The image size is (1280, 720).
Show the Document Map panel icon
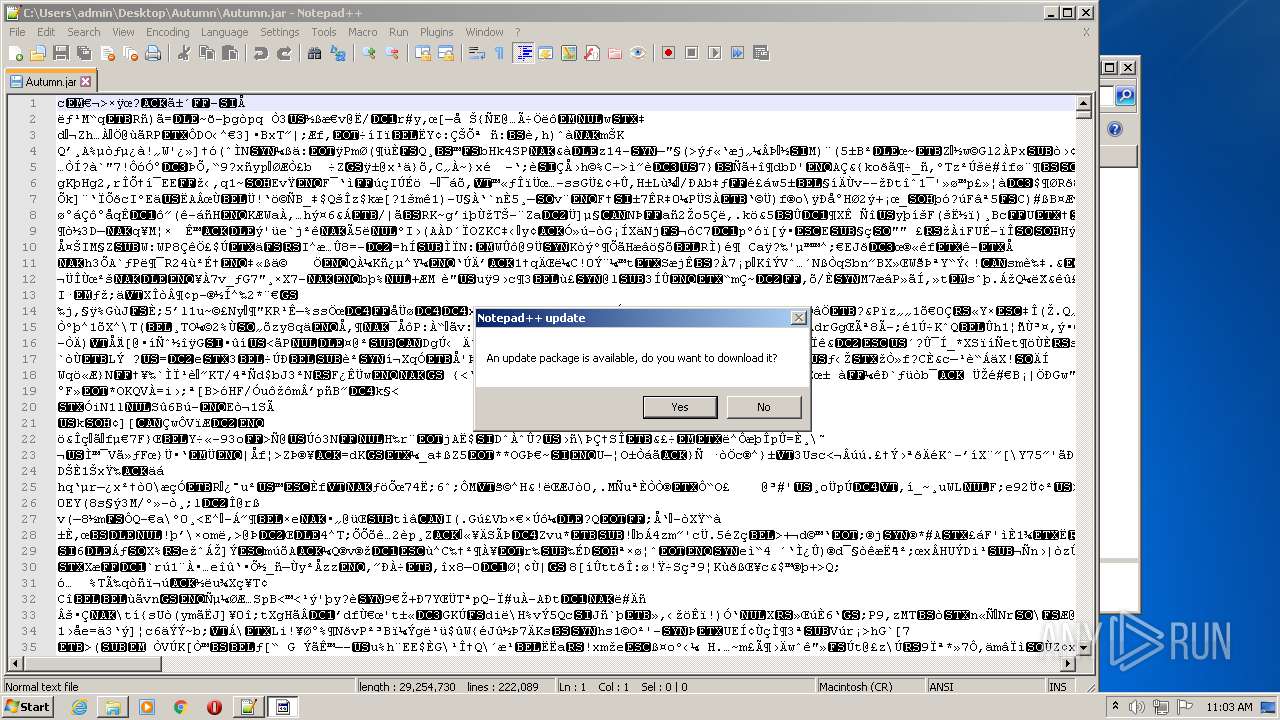click(x=568, y=52)
